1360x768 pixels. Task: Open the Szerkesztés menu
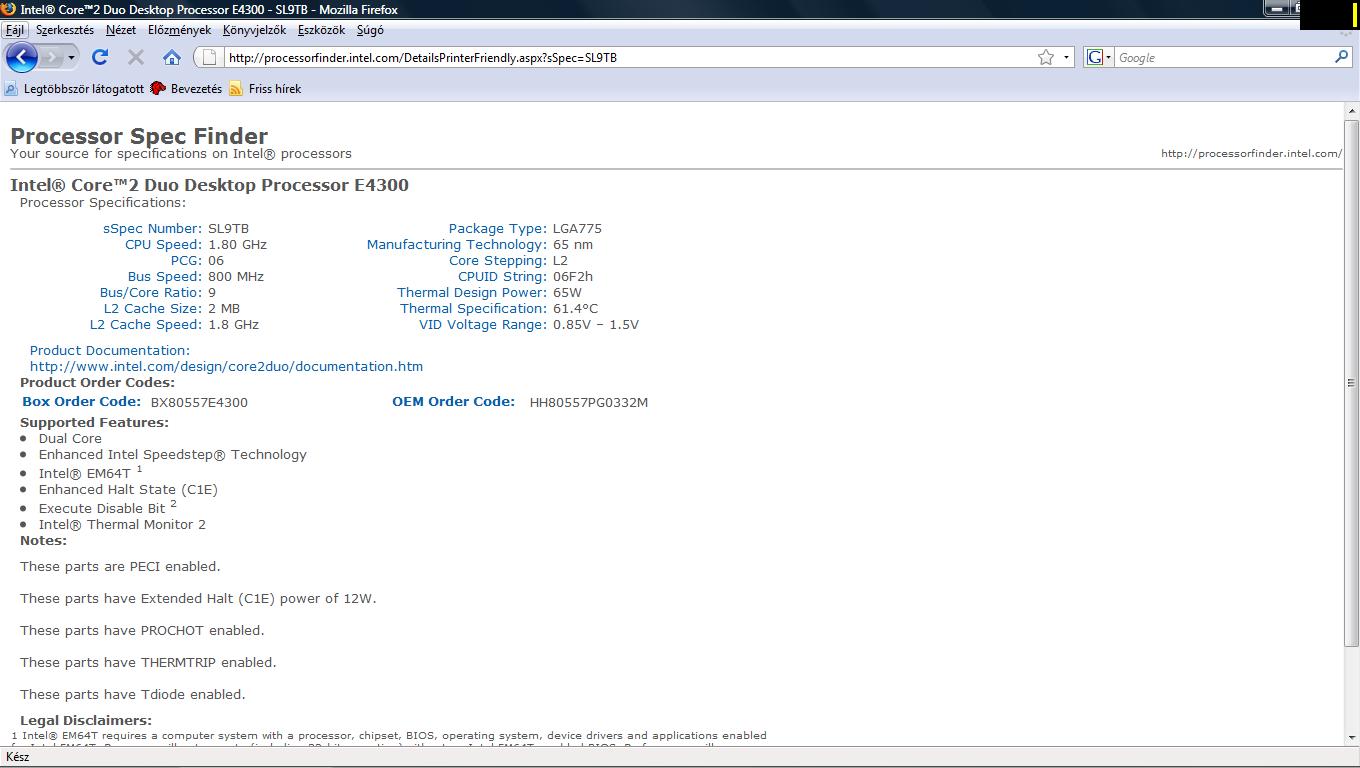pos(65,30)
